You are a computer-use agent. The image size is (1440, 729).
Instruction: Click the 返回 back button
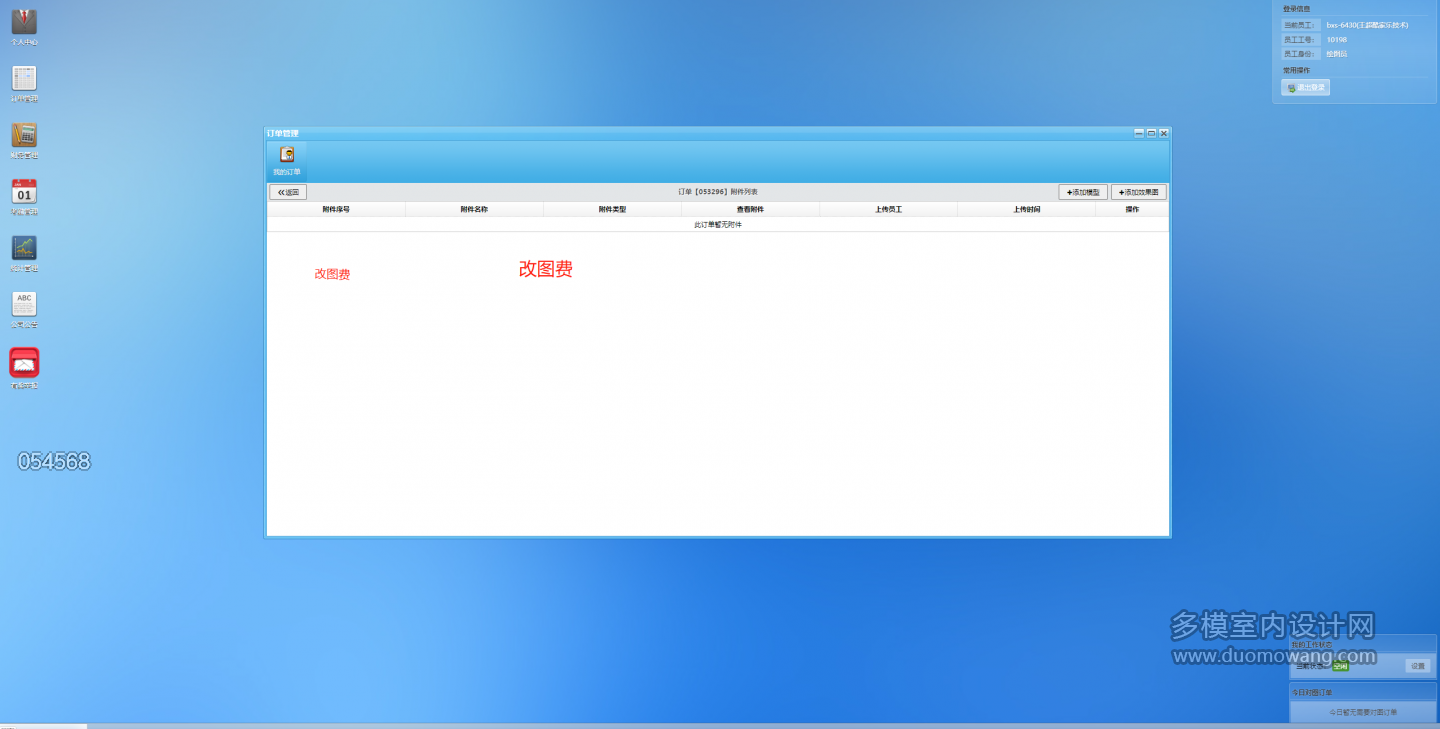pos(288,192)
